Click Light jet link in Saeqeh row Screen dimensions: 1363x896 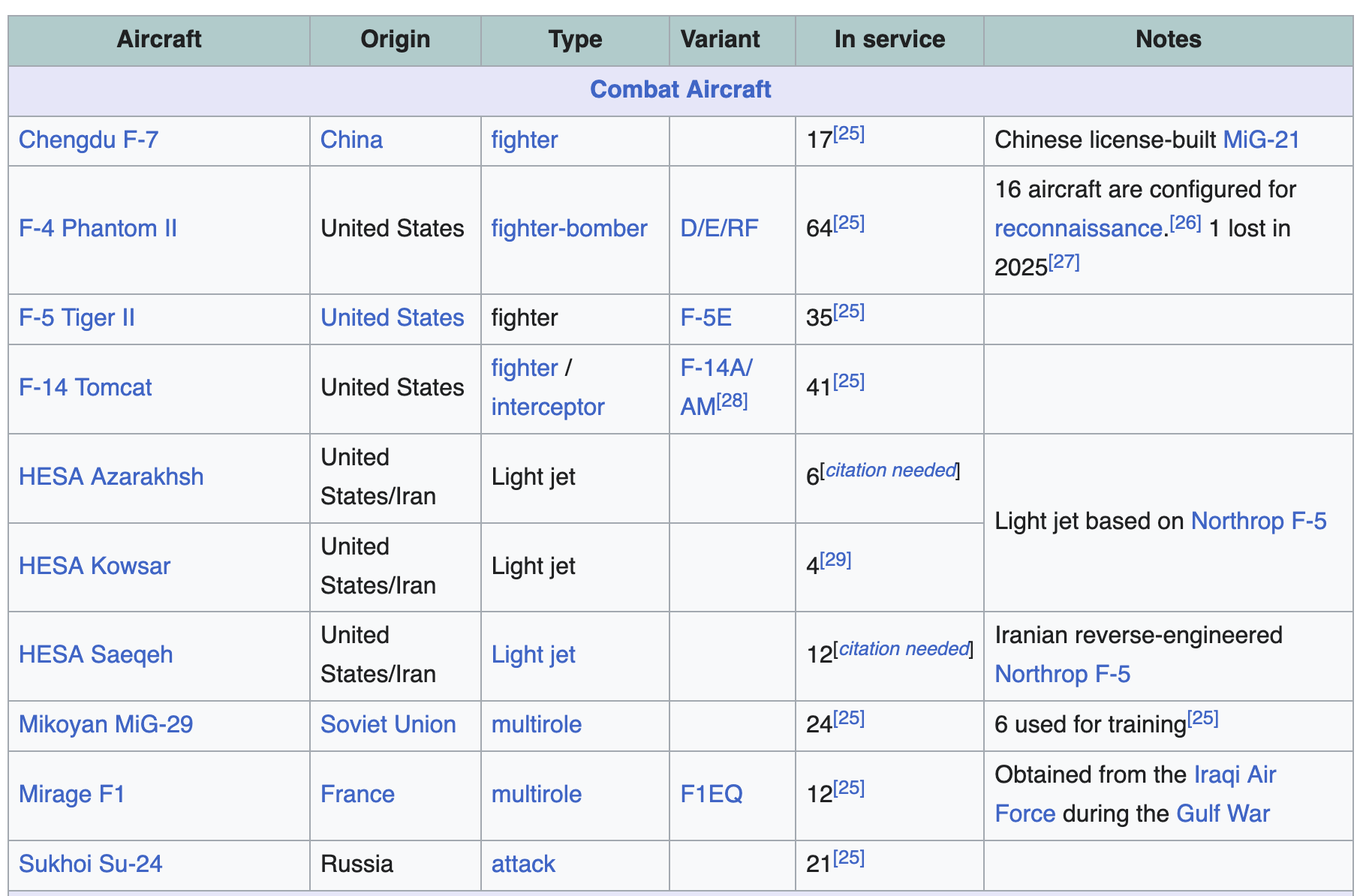(534, 654)
